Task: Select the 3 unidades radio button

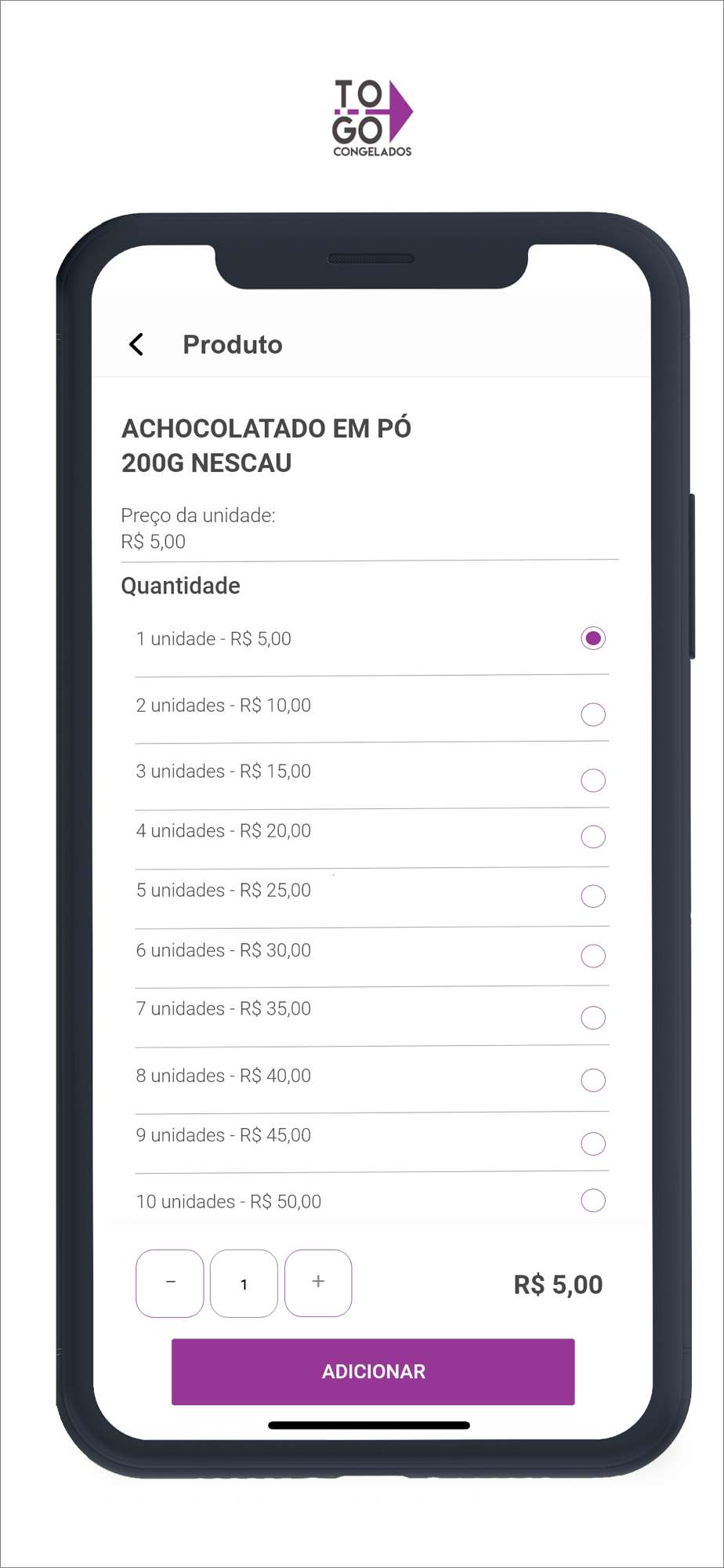Action: (x=593, y=780)
